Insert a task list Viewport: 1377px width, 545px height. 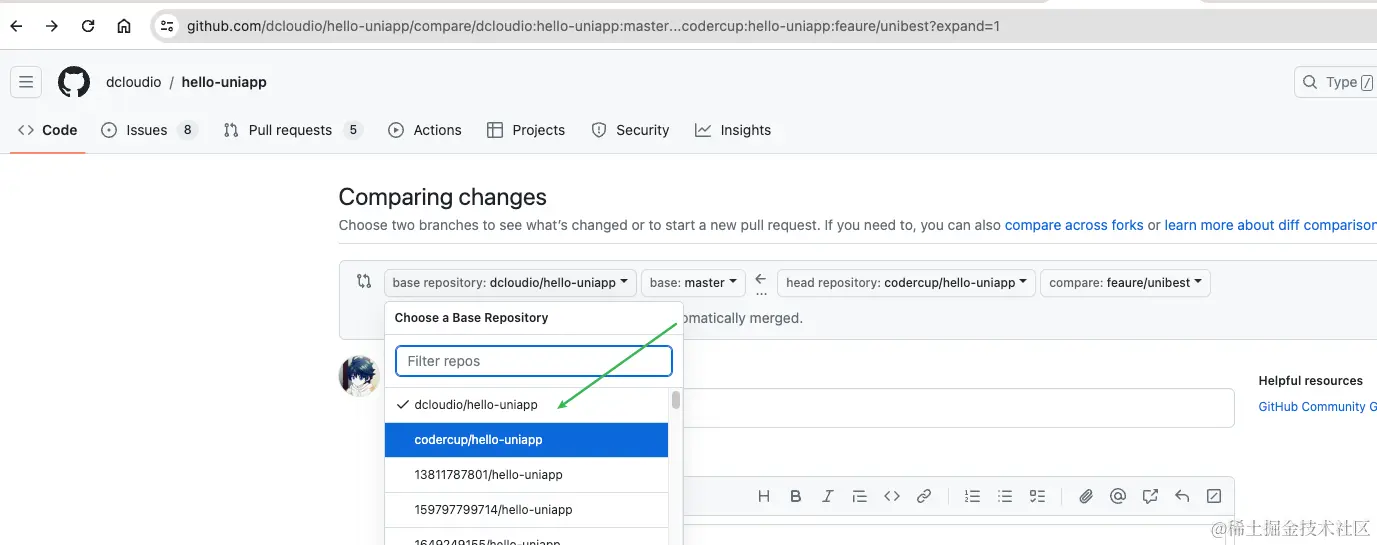(1037, 496)
